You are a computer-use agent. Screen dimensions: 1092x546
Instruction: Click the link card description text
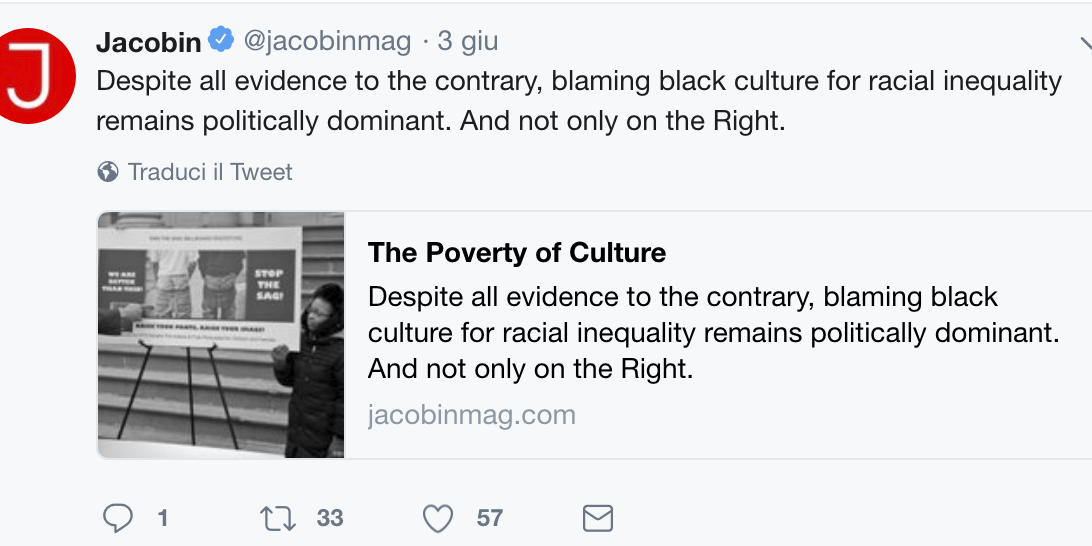[712, 333]
